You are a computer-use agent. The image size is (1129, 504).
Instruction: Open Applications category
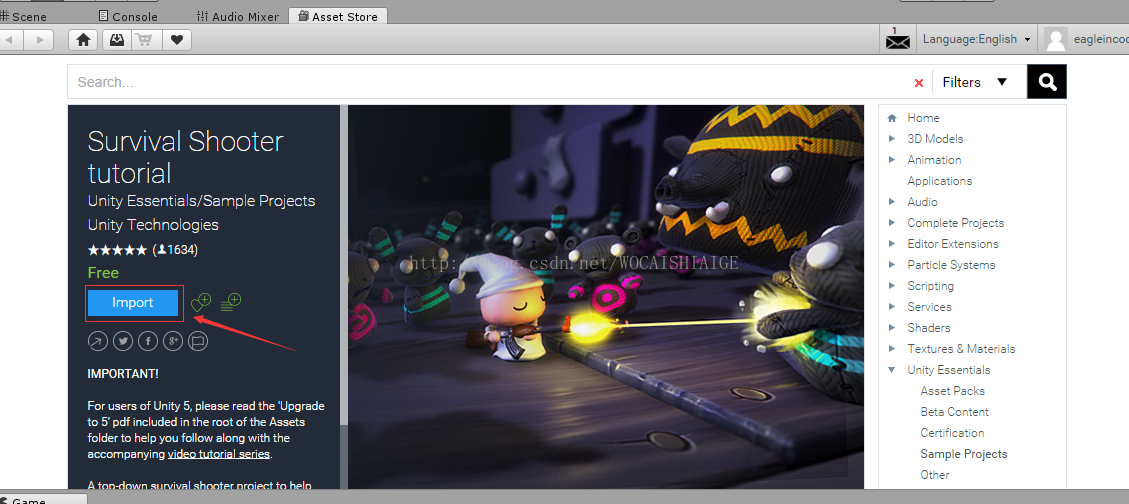tap(940, 181)
